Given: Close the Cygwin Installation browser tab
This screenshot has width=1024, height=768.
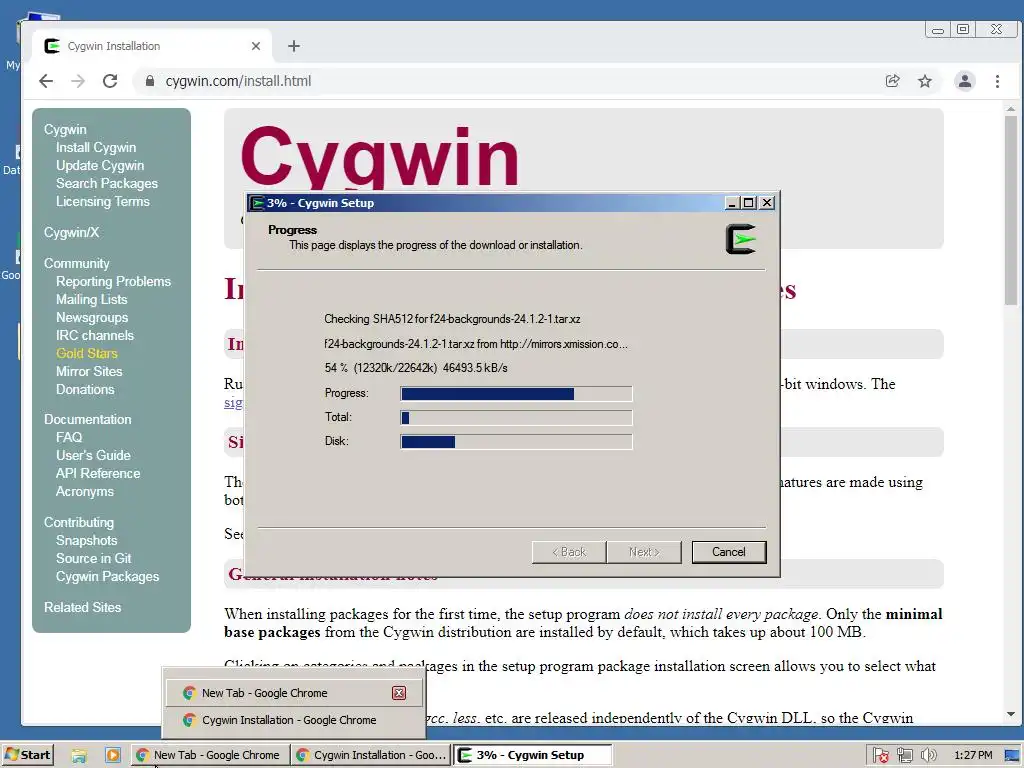Looking at the screenshot, I should [x=256, y=46].
